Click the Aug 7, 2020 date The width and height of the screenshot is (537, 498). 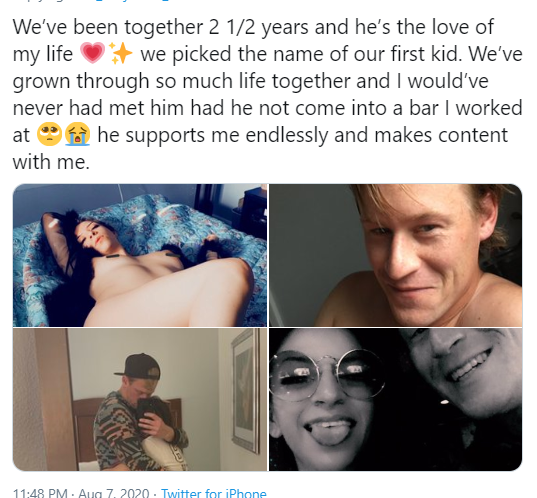coord(114,493)
